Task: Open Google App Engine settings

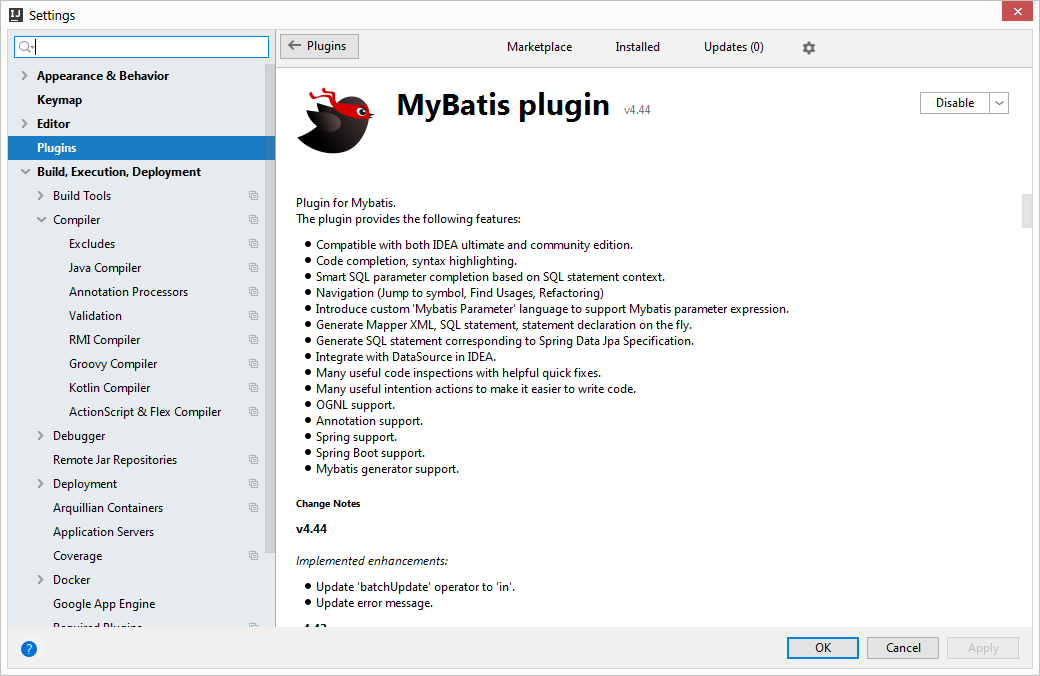Action: (x=104, y=604)
